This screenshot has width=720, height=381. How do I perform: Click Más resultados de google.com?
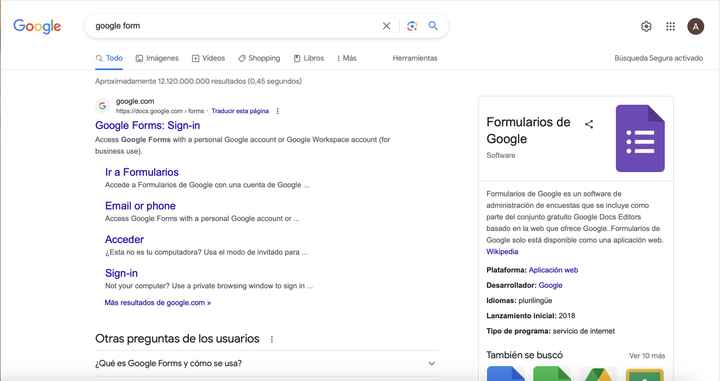tap(158, 303)
